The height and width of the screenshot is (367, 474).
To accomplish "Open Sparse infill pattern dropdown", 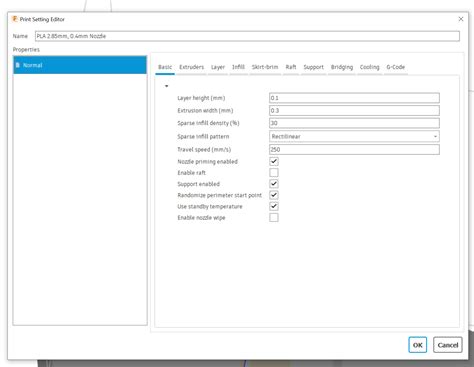I will [354, 136].
